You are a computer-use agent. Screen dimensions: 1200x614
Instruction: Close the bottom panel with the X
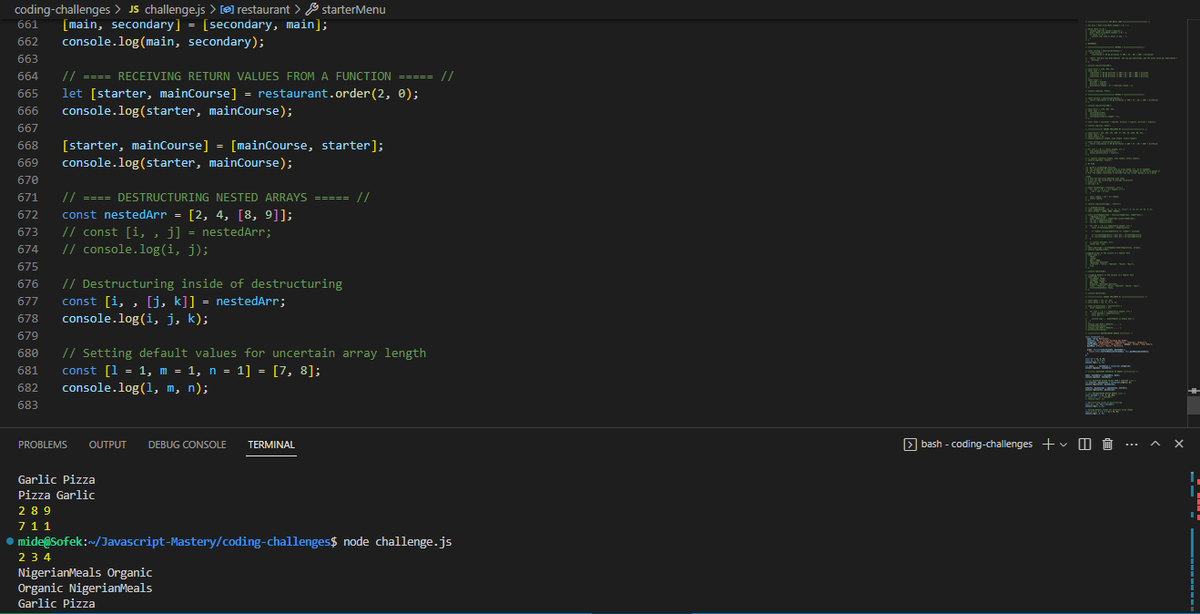pos(1178,444)
